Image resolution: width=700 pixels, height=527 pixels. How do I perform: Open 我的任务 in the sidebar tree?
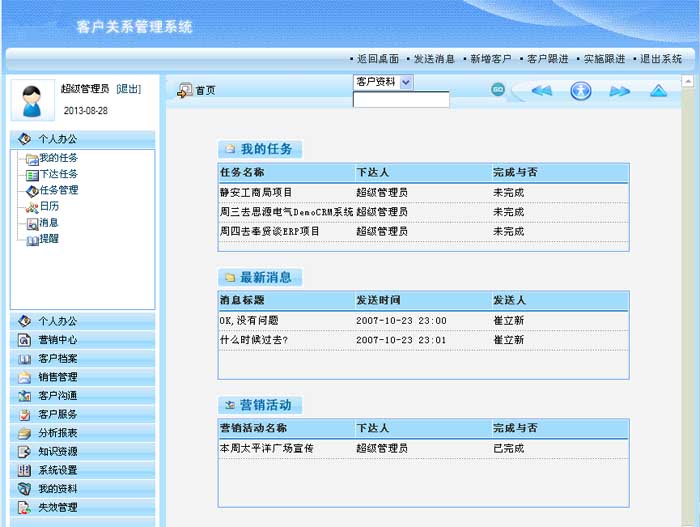(58, 158)
